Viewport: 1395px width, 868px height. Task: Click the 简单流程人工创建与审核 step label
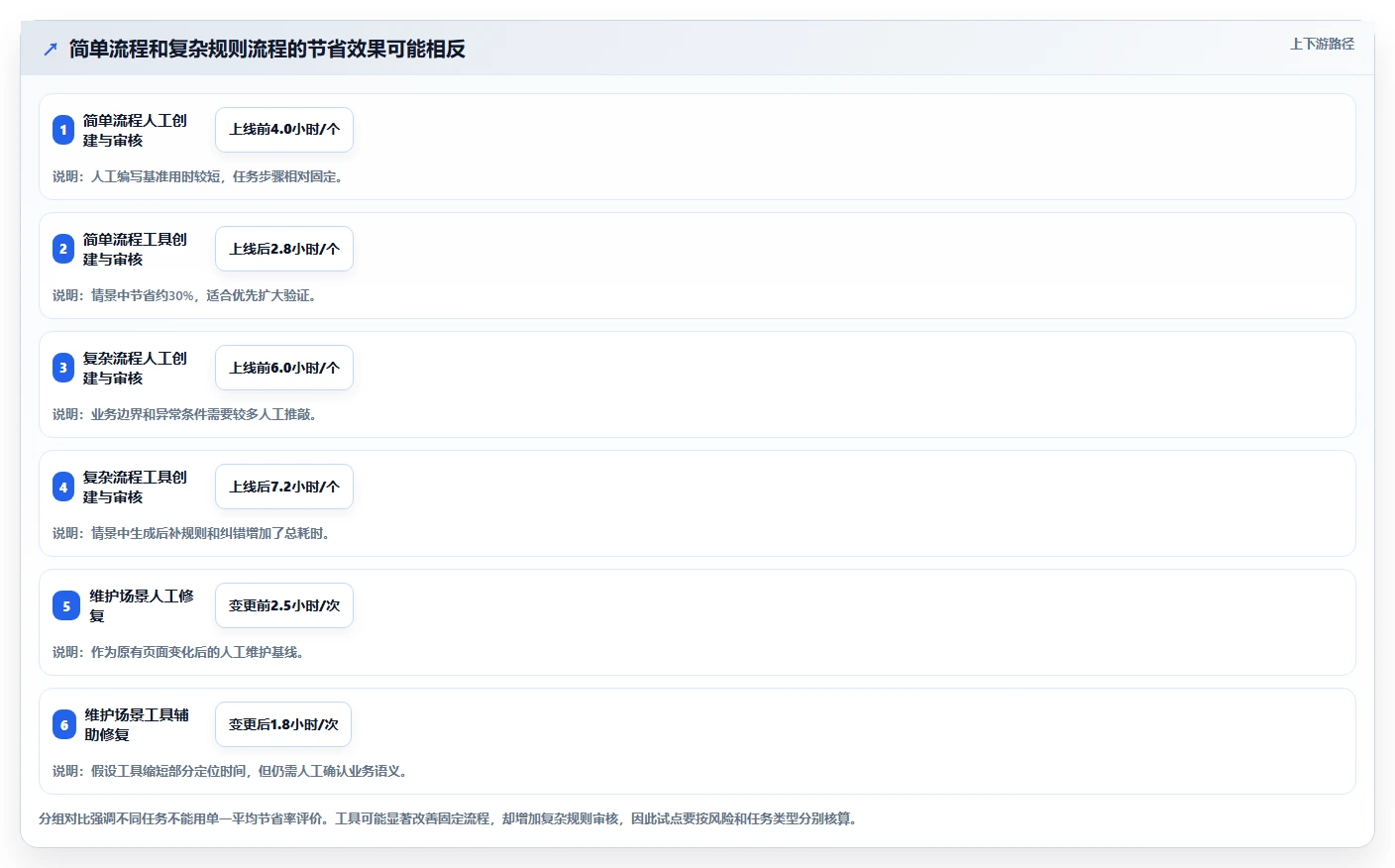(135, 130)
